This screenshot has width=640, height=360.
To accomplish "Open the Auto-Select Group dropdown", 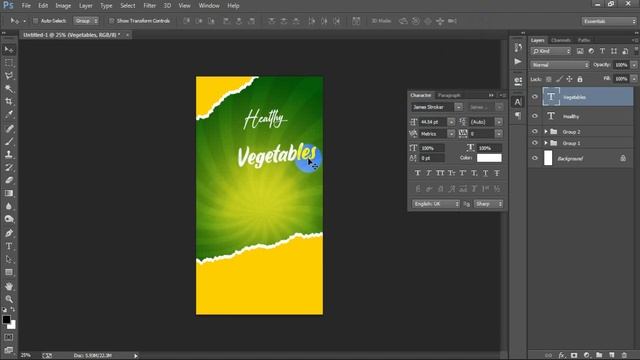I will [86, 21].
